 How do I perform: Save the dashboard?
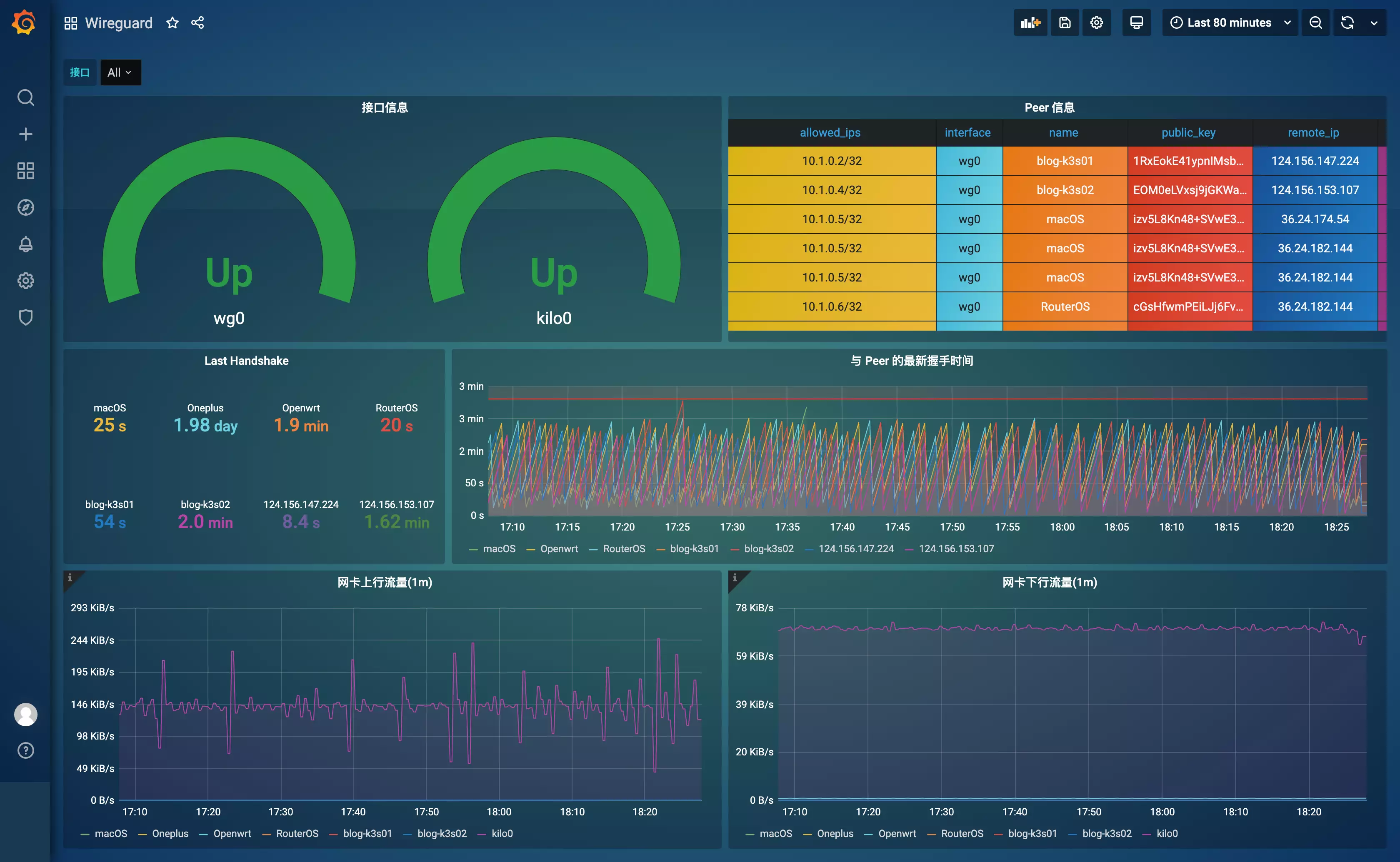point(1065,23)
